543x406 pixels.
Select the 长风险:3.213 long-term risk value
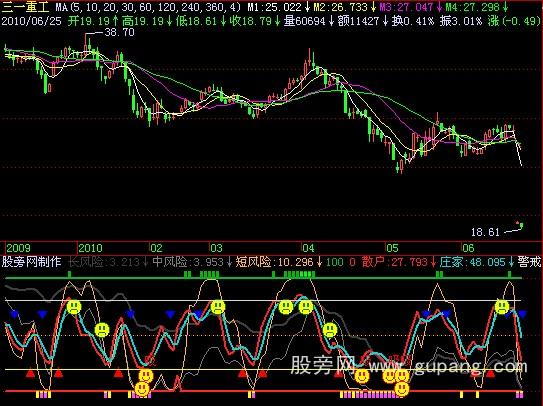coord(108,262)
